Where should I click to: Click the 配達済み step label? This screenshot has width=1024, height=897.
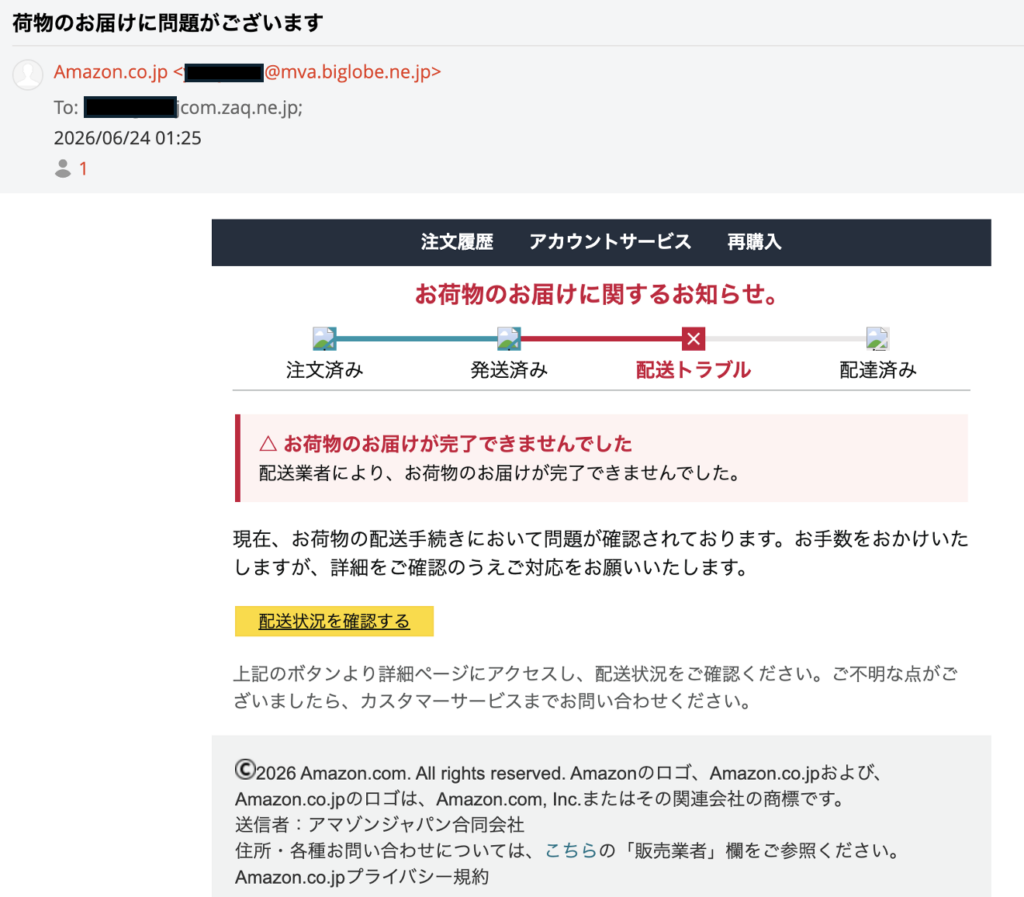click(x=878, y=370)
